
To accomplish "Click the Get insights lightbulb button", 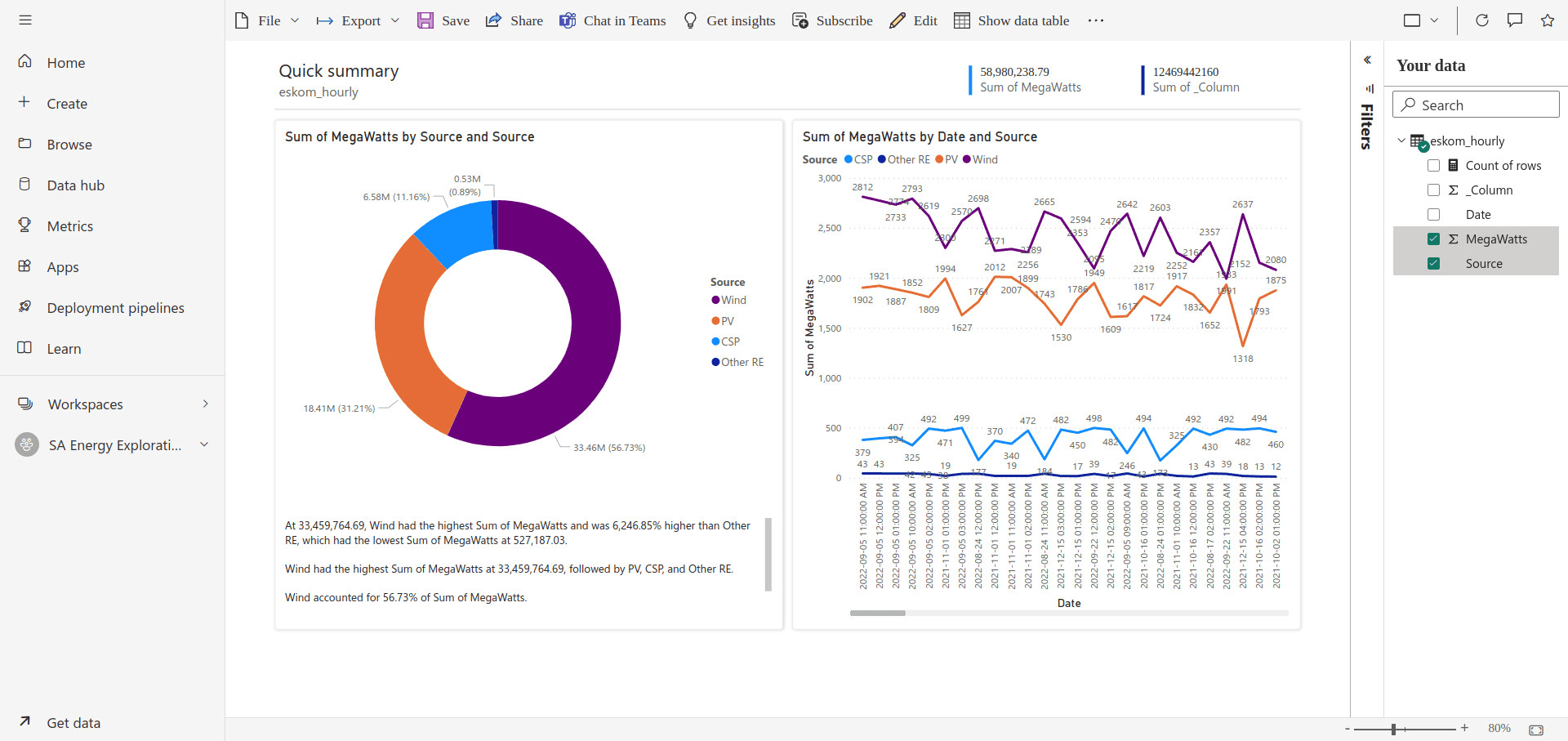I will (x=728, y=20).
